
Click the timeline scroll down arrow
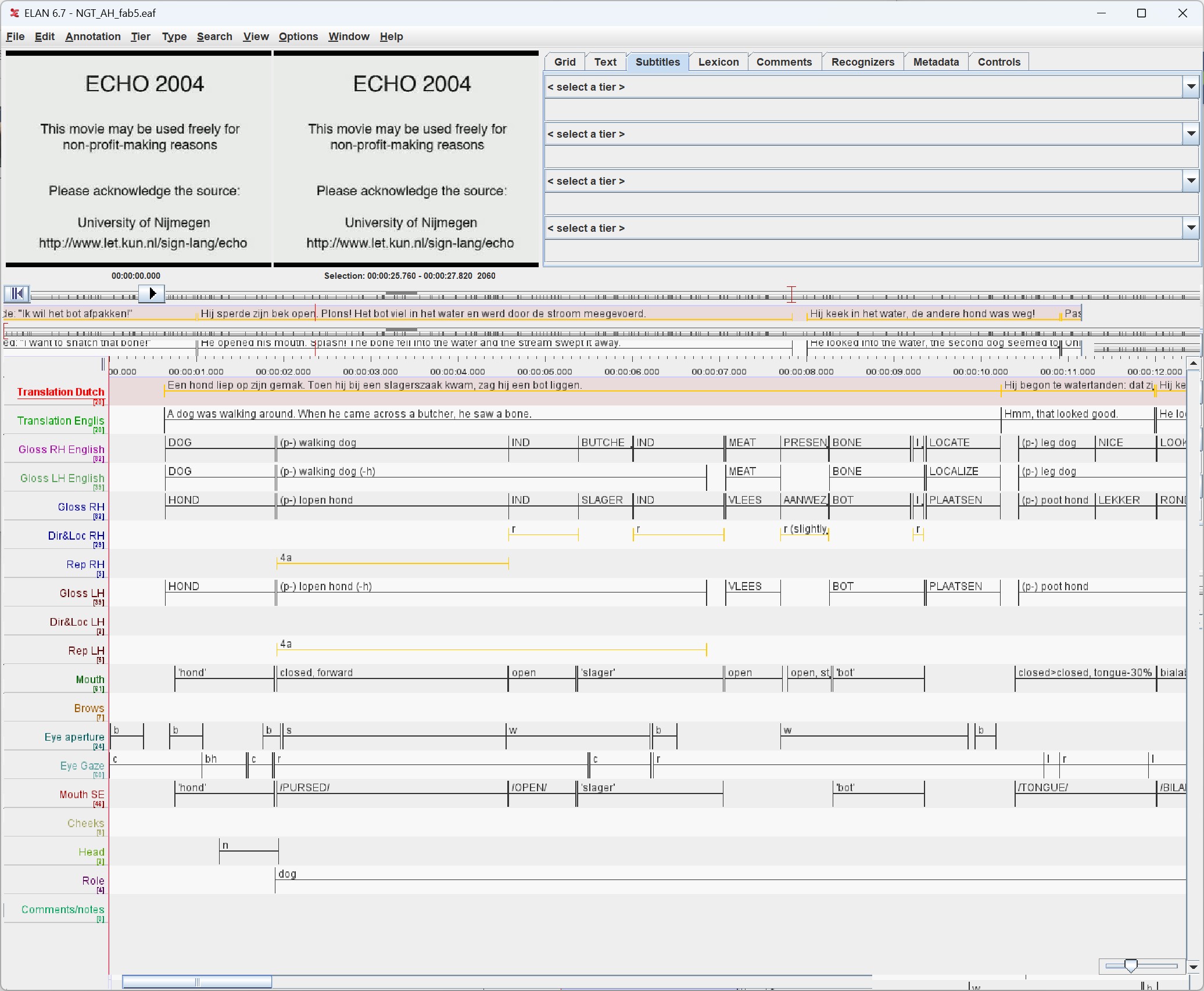pyautogui.click(x=1193, y=967)
